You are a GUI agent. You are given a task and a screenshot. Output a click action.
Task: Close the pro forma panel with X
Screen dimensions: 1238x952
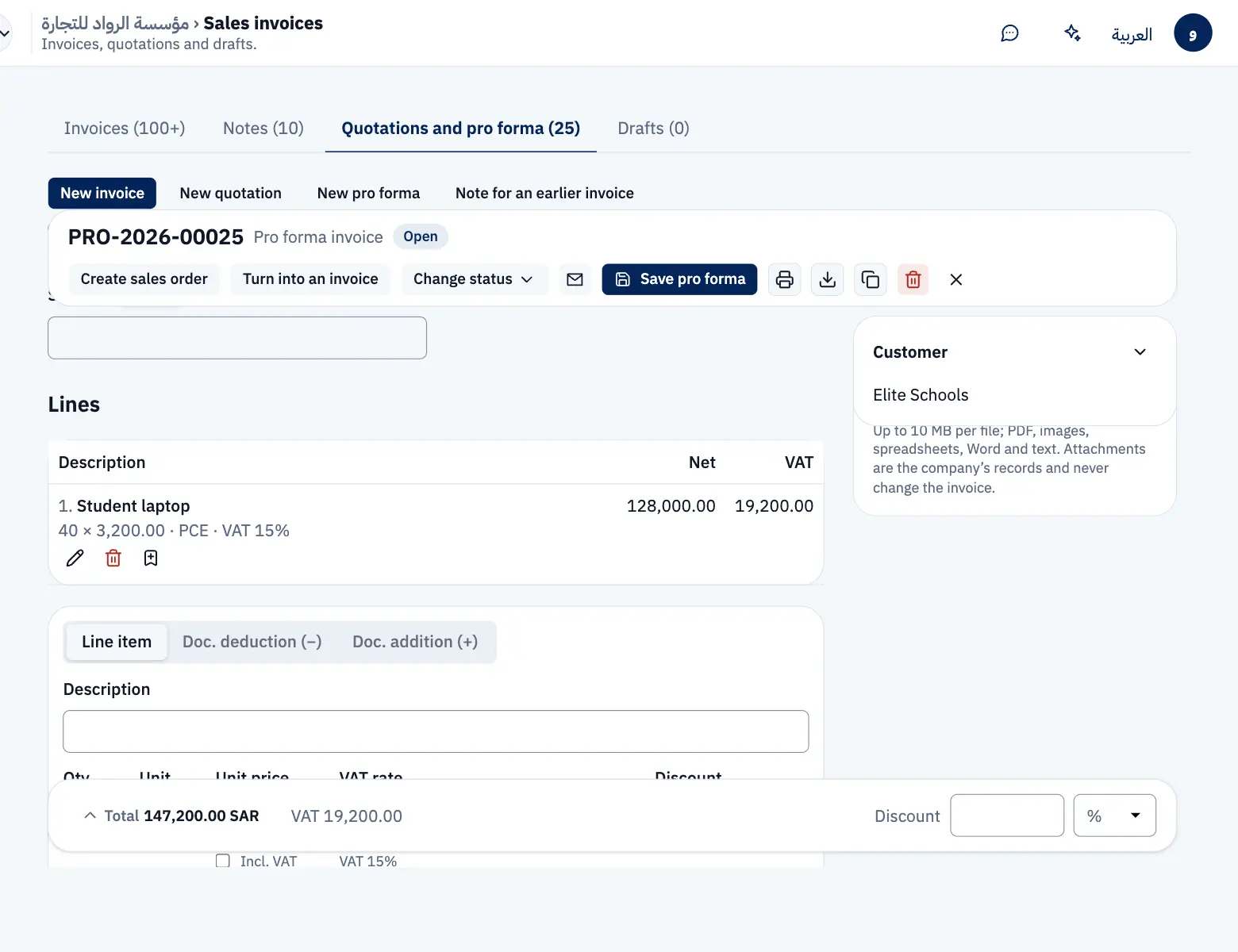pyautogui.click(x=956, y=279)
